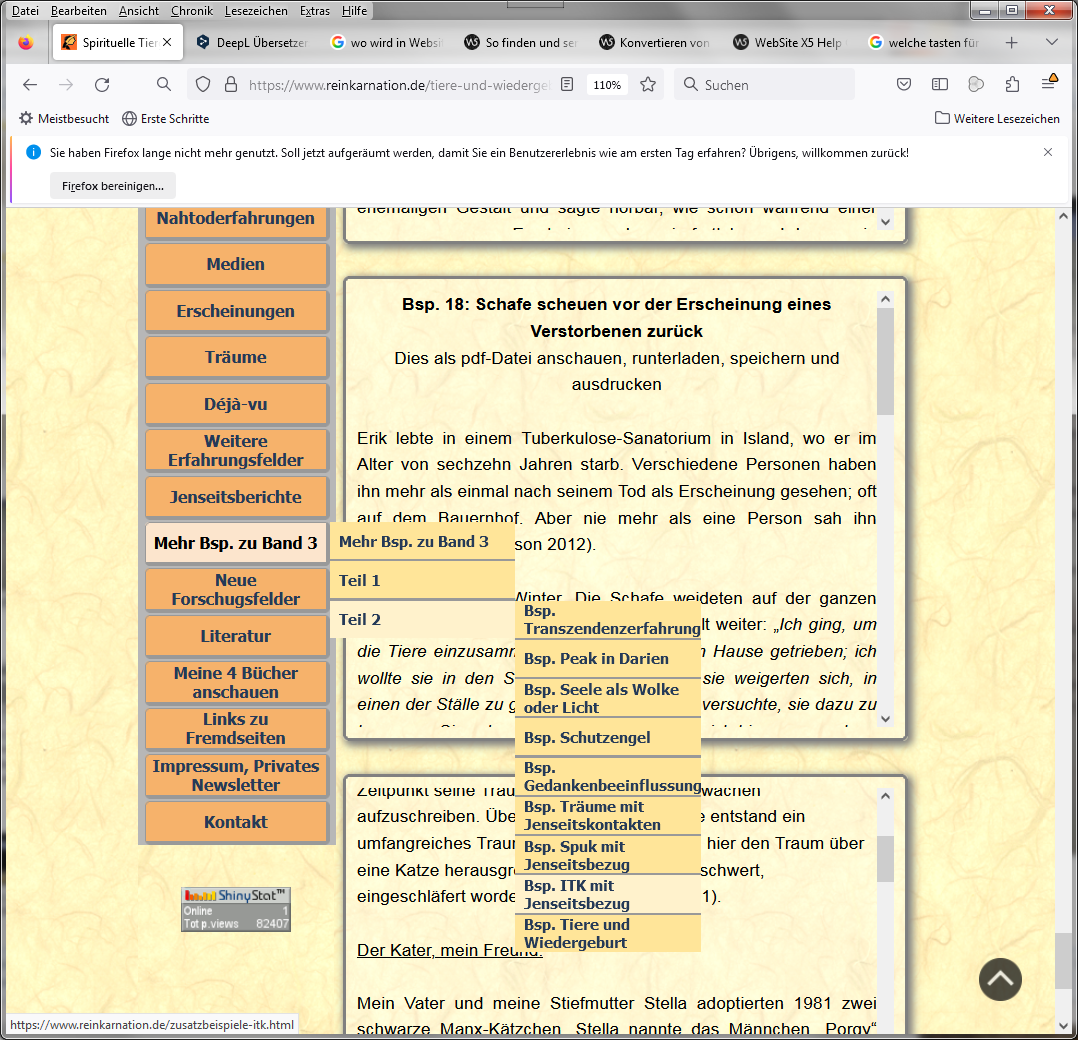Toggle reader view in the address bar

(567, 85)
